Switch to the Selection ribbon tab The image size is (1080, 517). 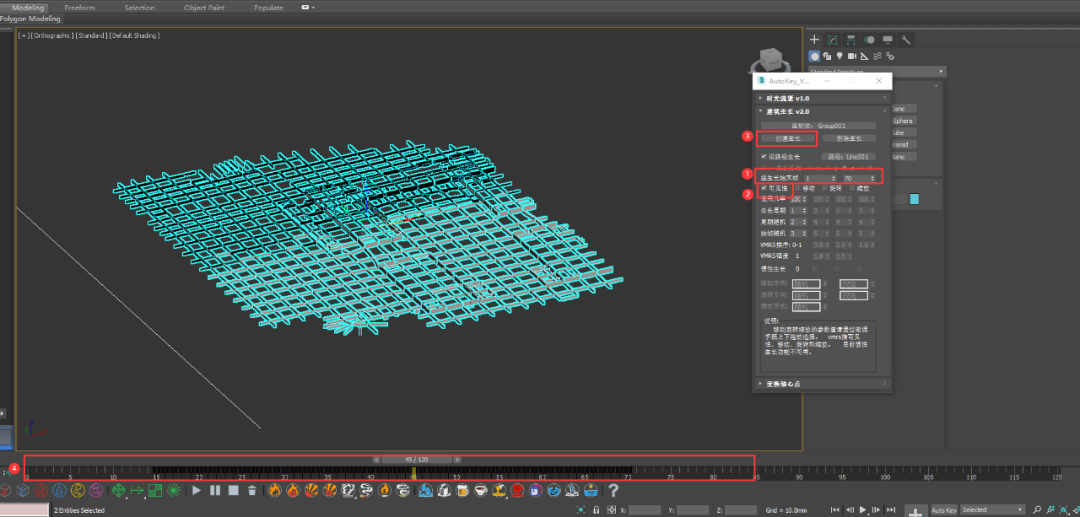[x=140, y=7]
